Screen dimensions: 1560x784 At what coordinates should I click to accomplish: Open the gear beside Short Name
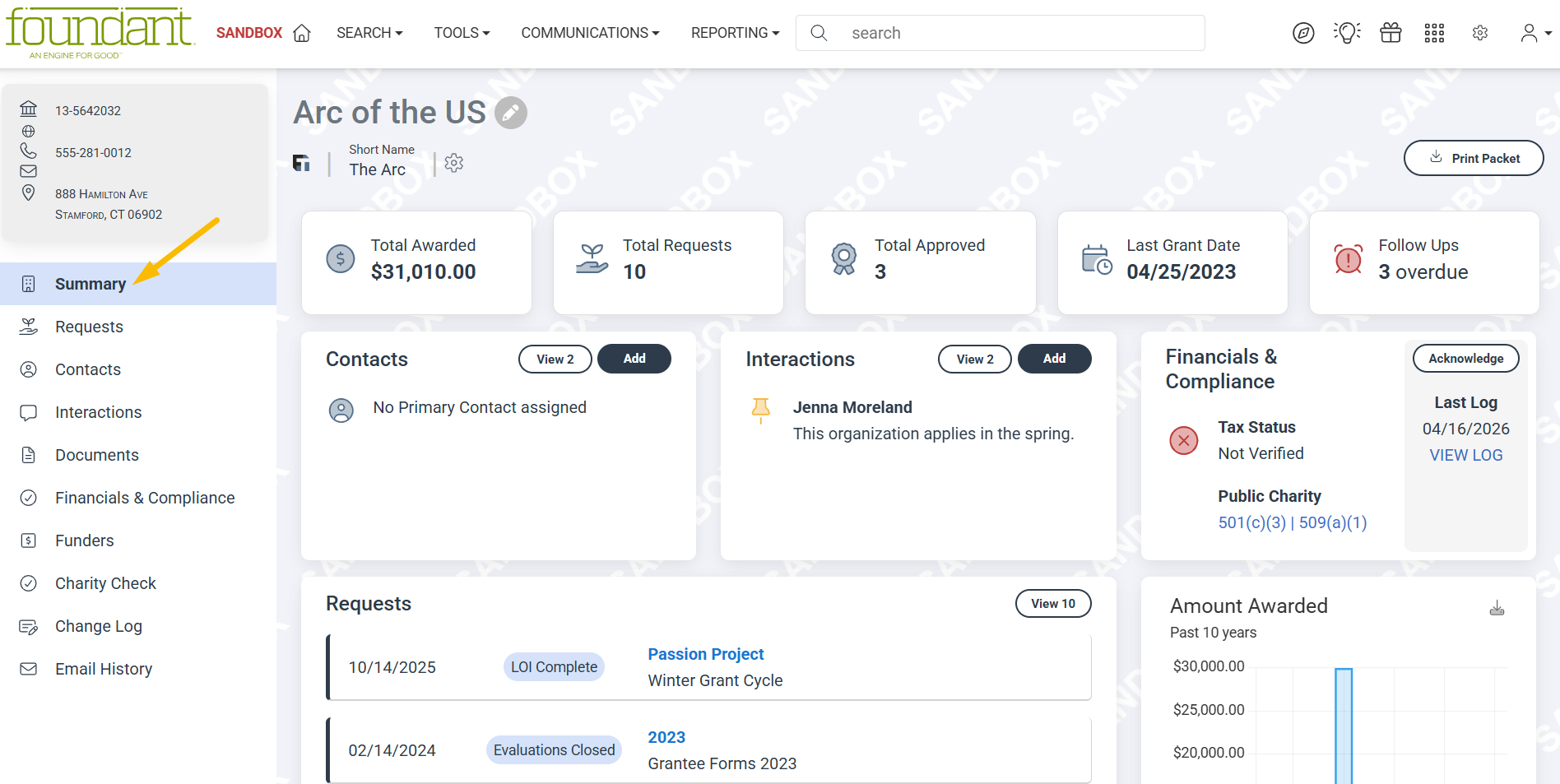[454, 163]
